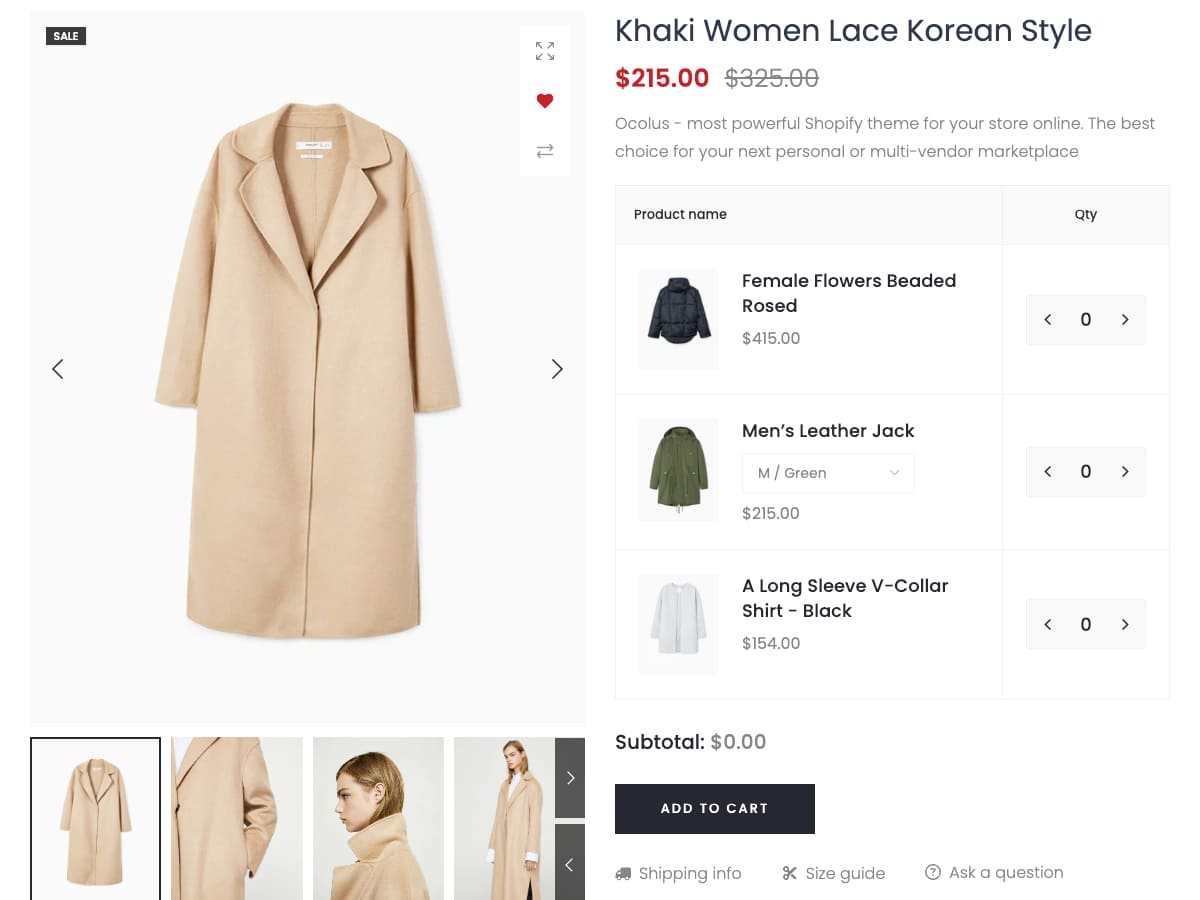The width and height of the screenshot is (1200, 900).
Task: Go to previous main product image
Action: pos(58,369)
